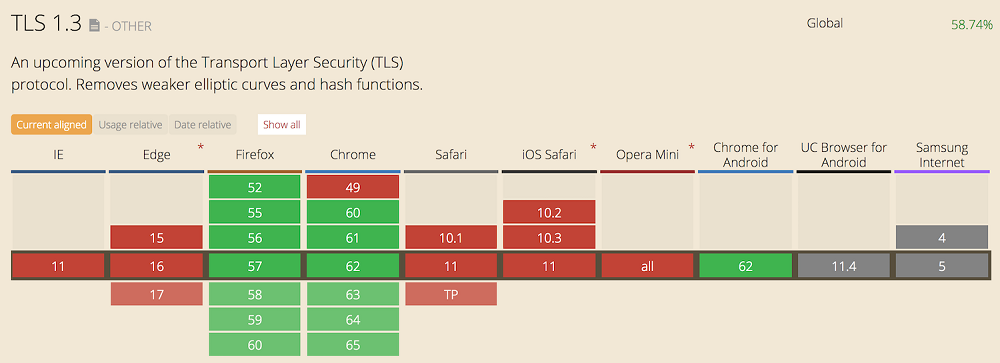1000x363 pixels.
Task: Click the Safari TP version cell
Action: (451, 294)
